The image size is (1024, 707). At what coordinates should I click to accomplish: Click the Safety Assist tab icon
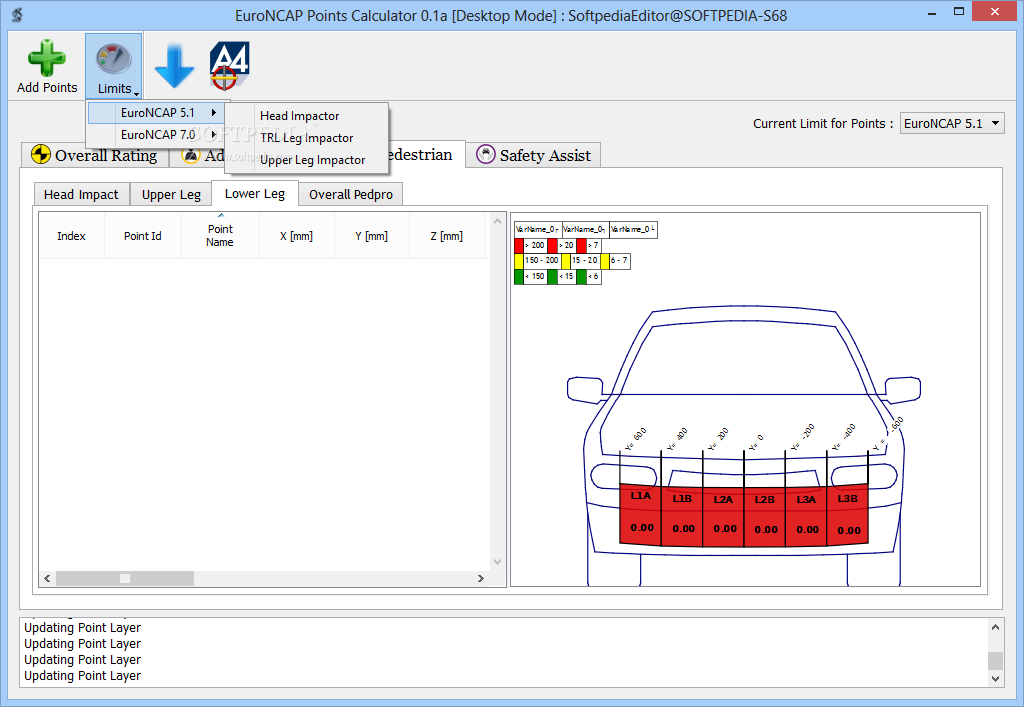click(x=485, y=154)
